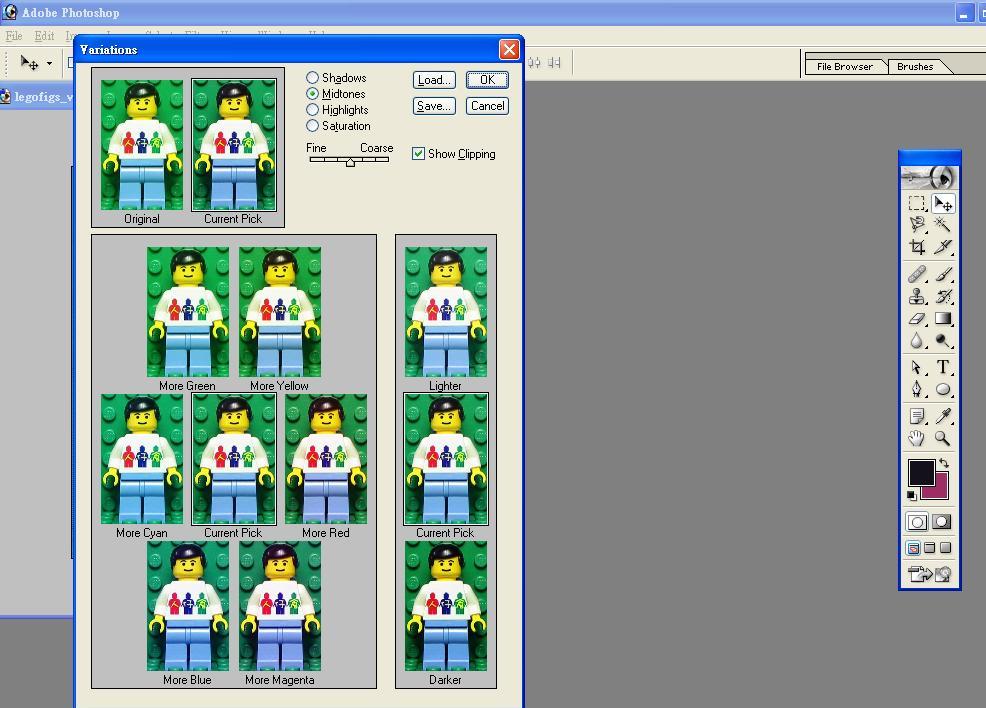Image resolution: width=986 pixels, height=708 pixels.
Task: Switch to Full Screen Mode
Action: tap(945, 548)
